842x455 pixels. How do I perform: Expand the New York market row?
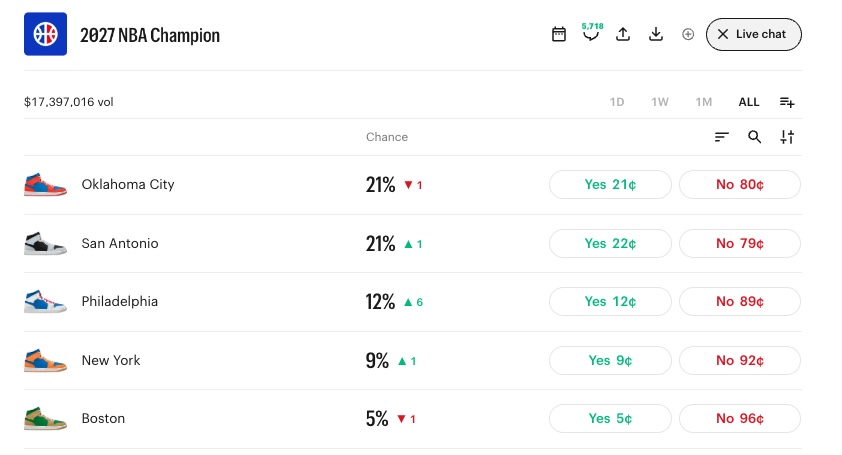413,360
